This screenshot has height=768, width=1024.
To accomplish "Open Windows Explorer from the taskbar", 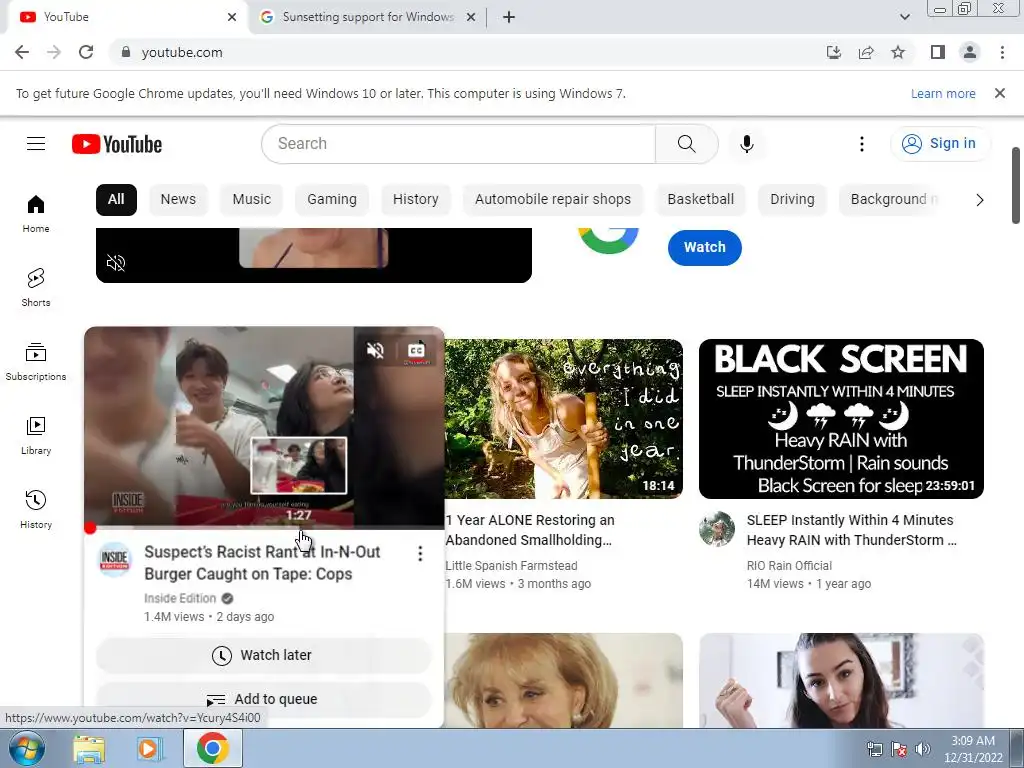I will coord(89,749).
